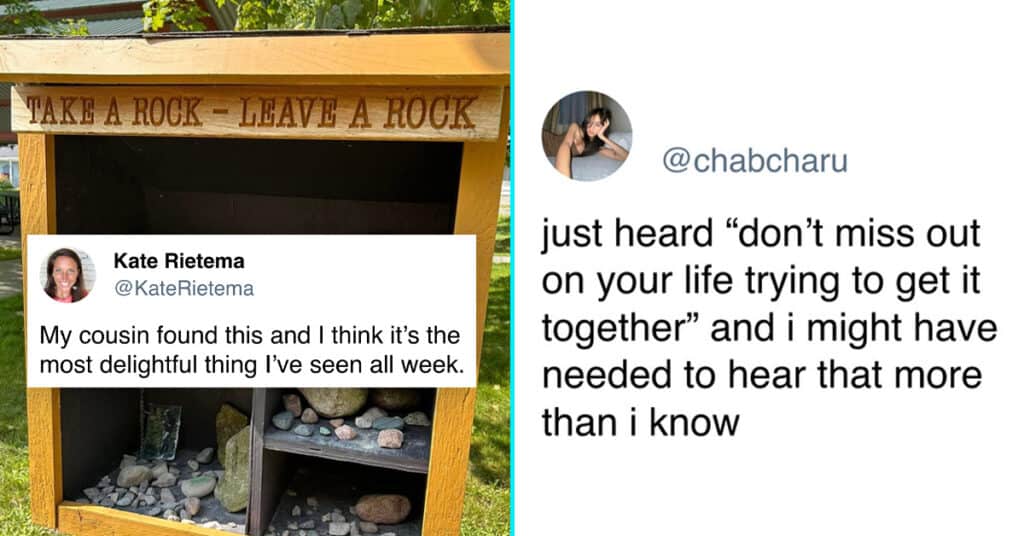Click the green tree foliage above the box

[x=327, y=14]
